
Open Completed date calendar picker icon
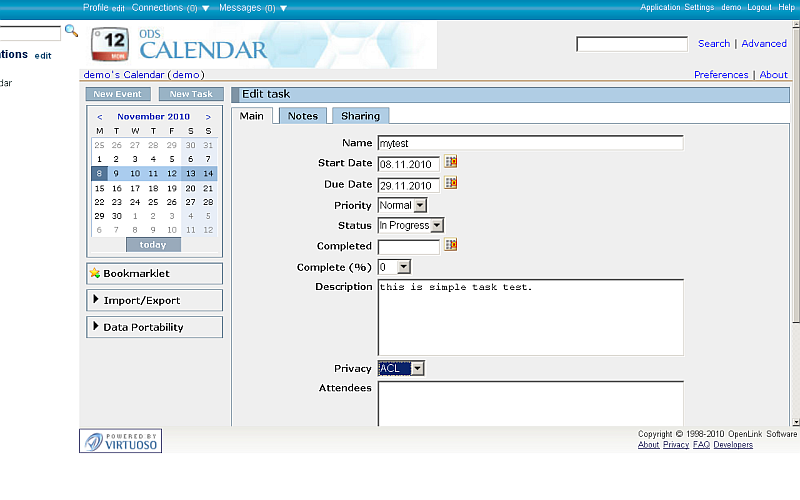(451, 245)
